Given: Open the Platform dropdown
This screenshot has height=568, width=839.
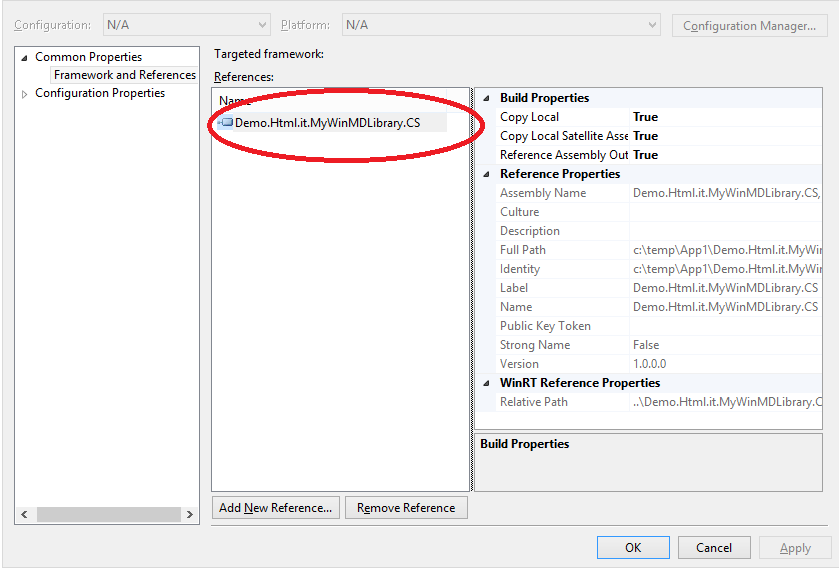Looking at the screenshot, I should 500,25.
